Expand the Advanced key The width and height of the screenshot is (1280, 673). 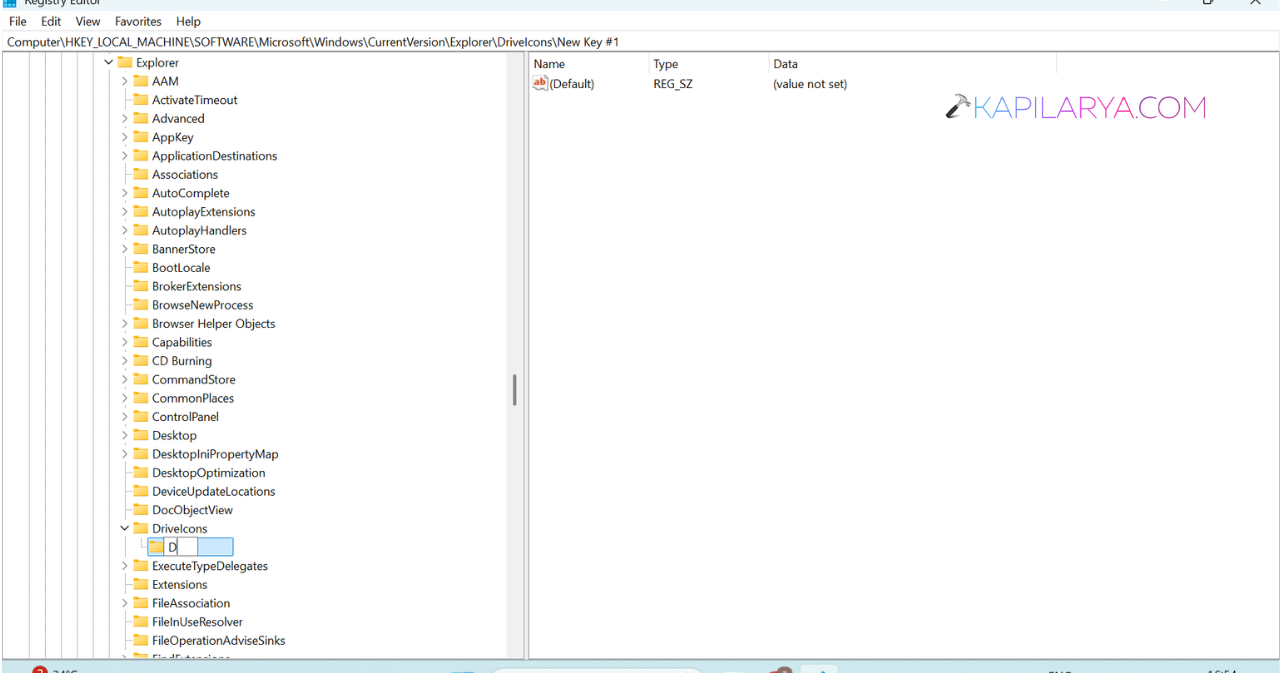tap(125, 119)
